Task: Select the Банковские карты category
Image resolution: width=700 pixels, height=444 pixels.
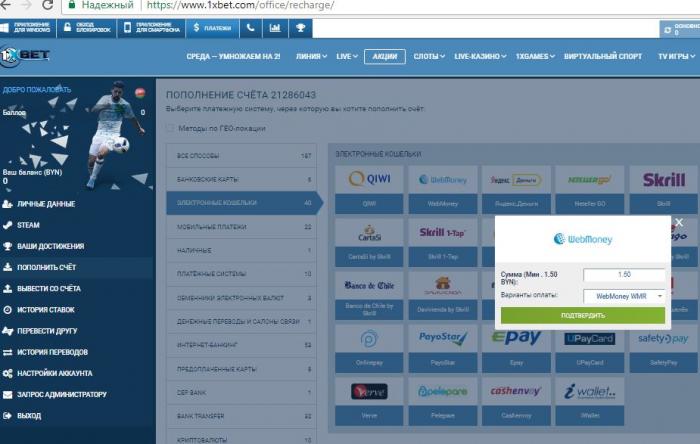Action: click(x=242, y=179)
